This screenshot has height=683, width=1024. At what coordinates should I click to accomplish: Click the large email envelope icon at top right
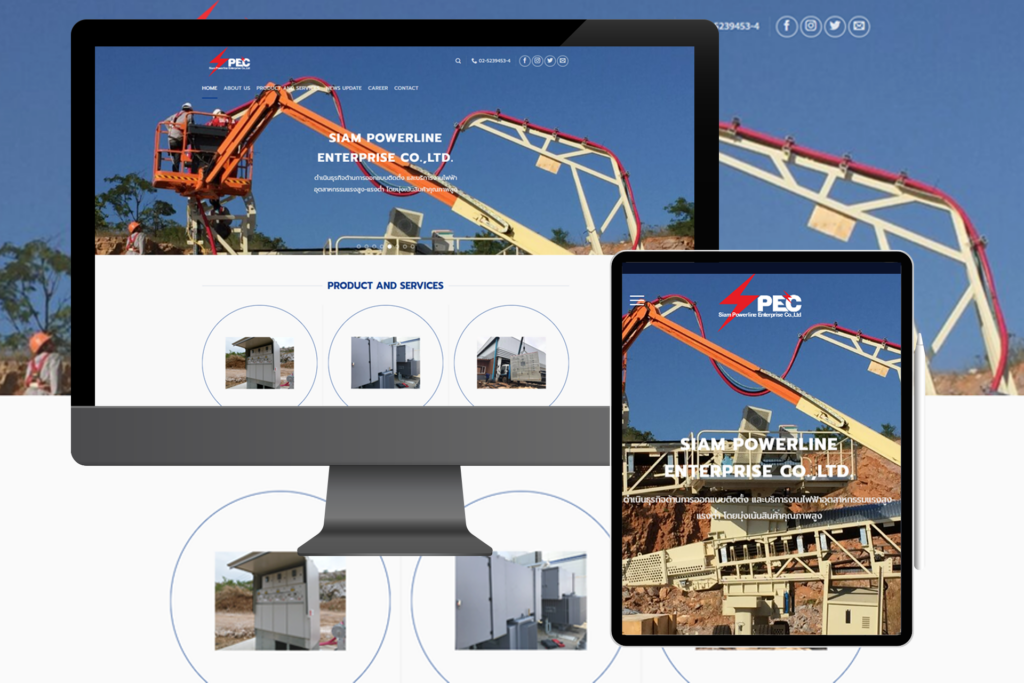tap(859, 26)
